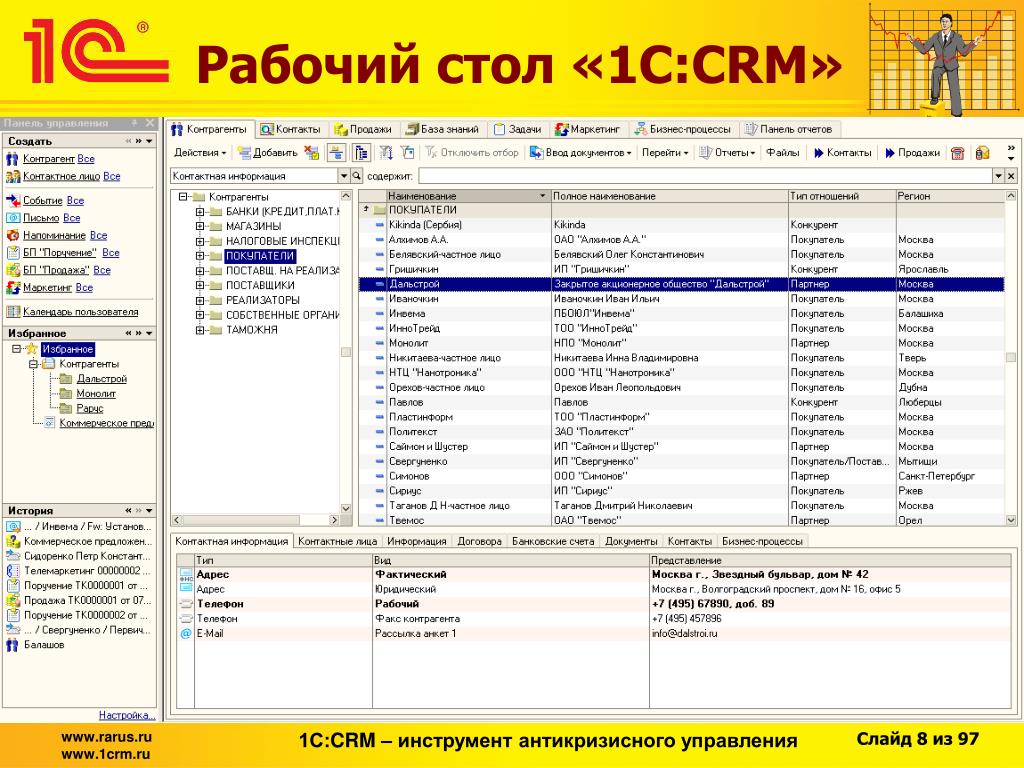Click the Контакты arrow toolbar button
The image size is (1024, 768).
[842, 153]
